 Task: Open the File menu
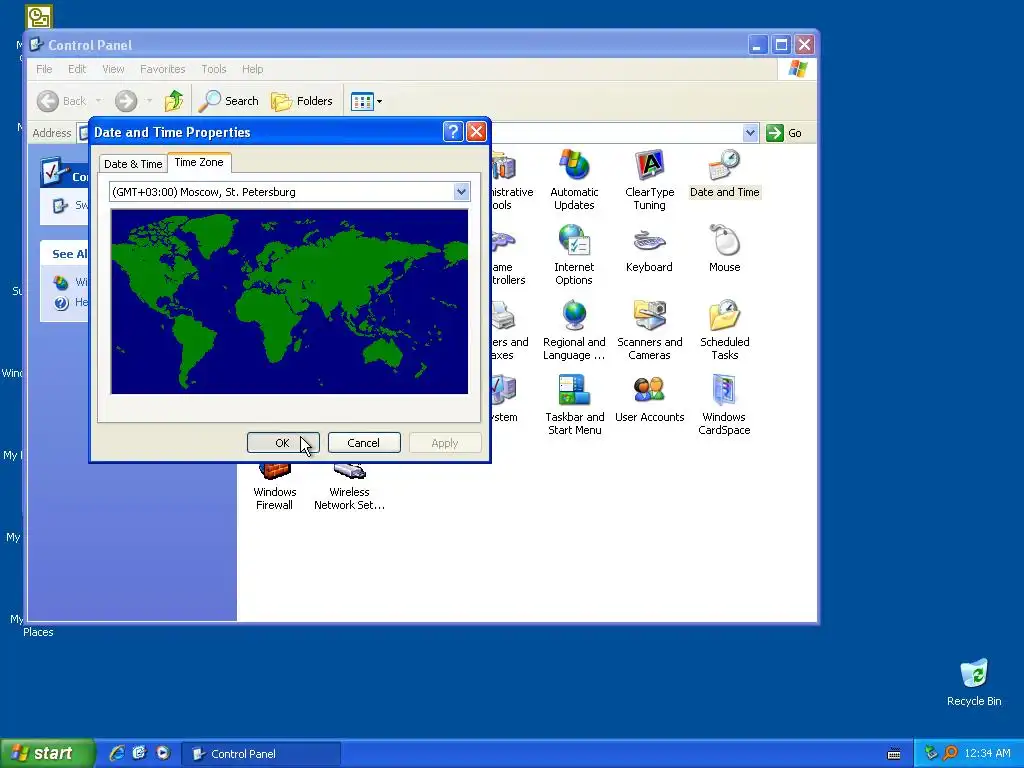(44, 69)
